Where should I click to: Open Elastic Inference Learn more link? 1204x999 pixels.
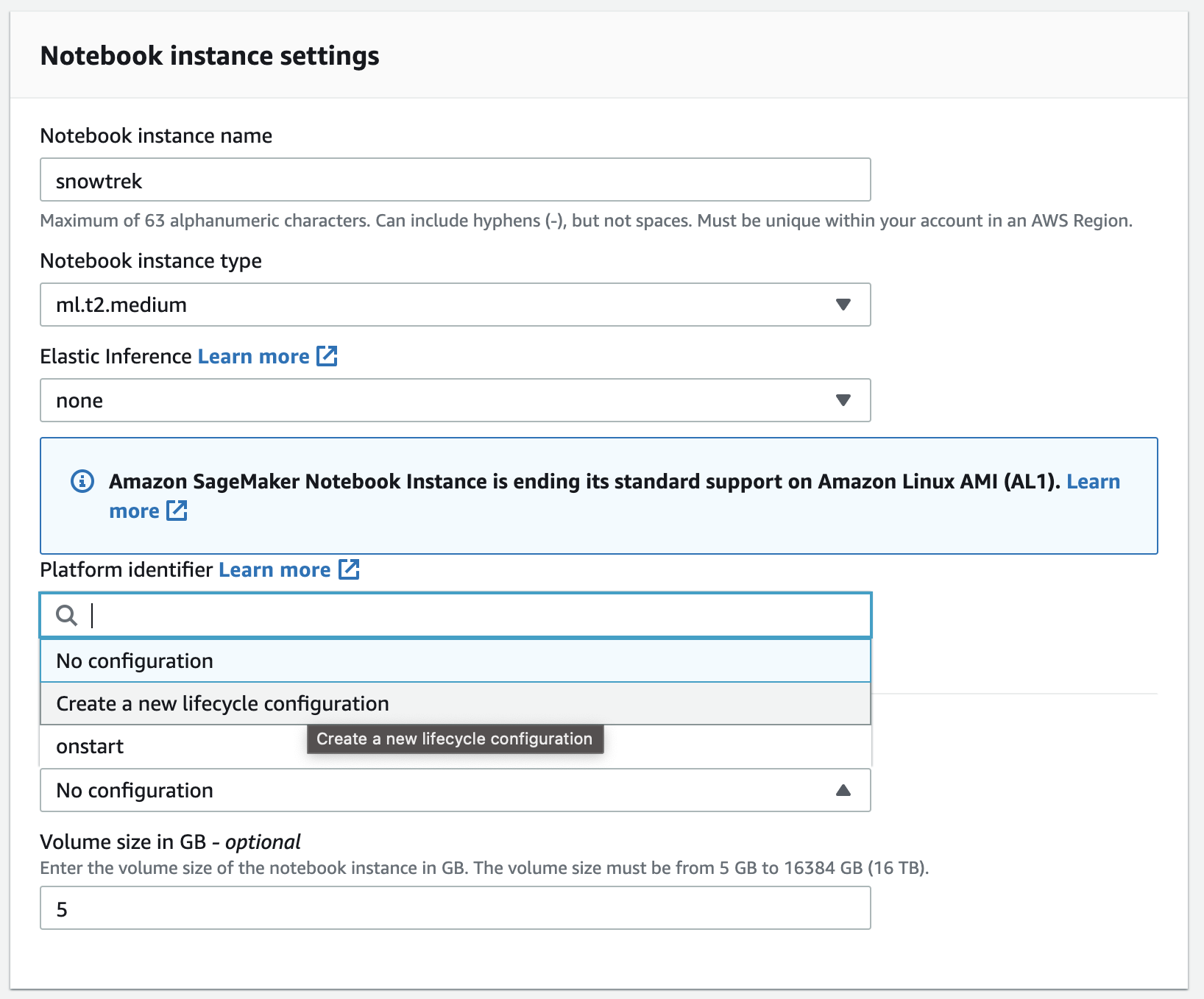[253, 357]
